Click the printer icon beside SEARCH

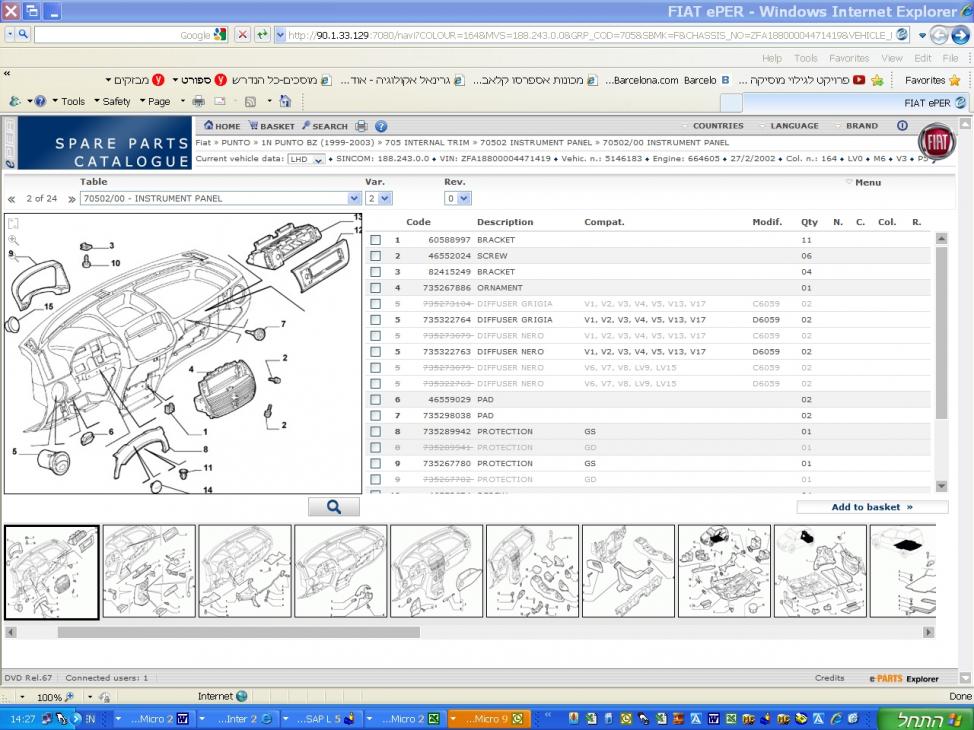[x=361, y=126]
